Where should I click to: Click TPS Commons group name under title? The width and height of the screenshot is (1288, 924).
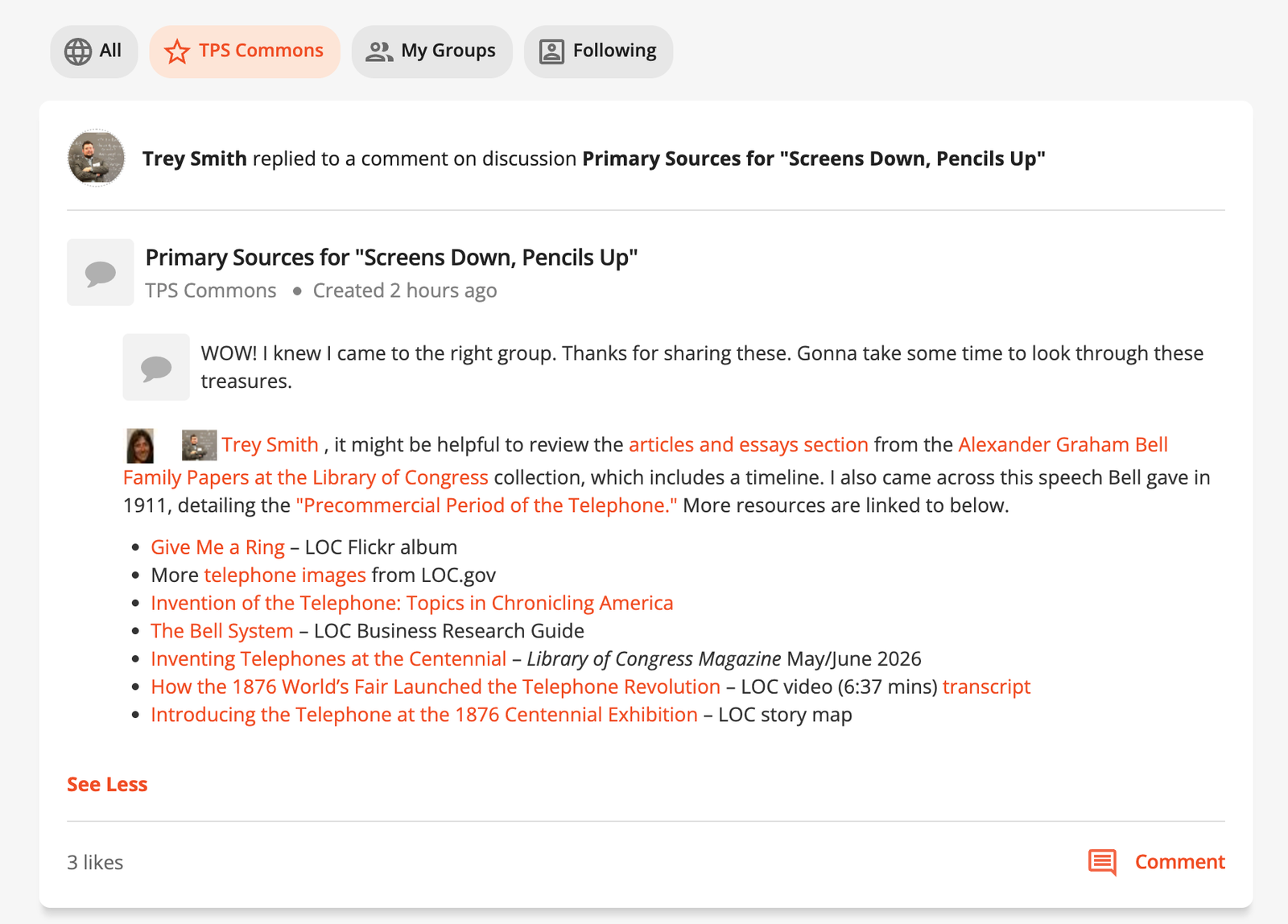tap(211, 291)
